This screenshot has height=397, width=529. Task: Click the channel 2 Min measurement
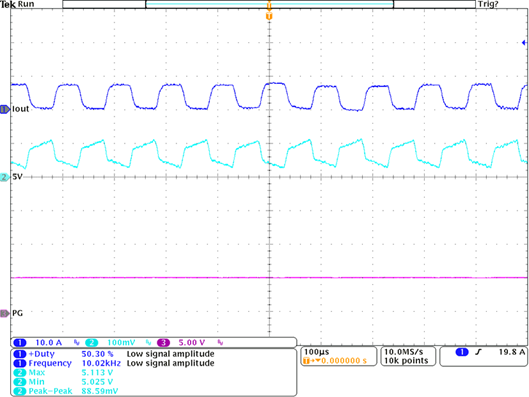[63, 382]
